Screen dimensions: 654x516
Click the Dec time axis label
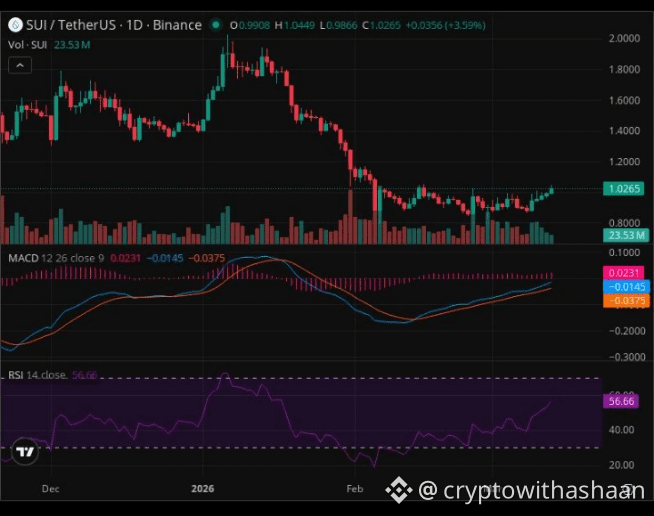(x=50, y=488)
